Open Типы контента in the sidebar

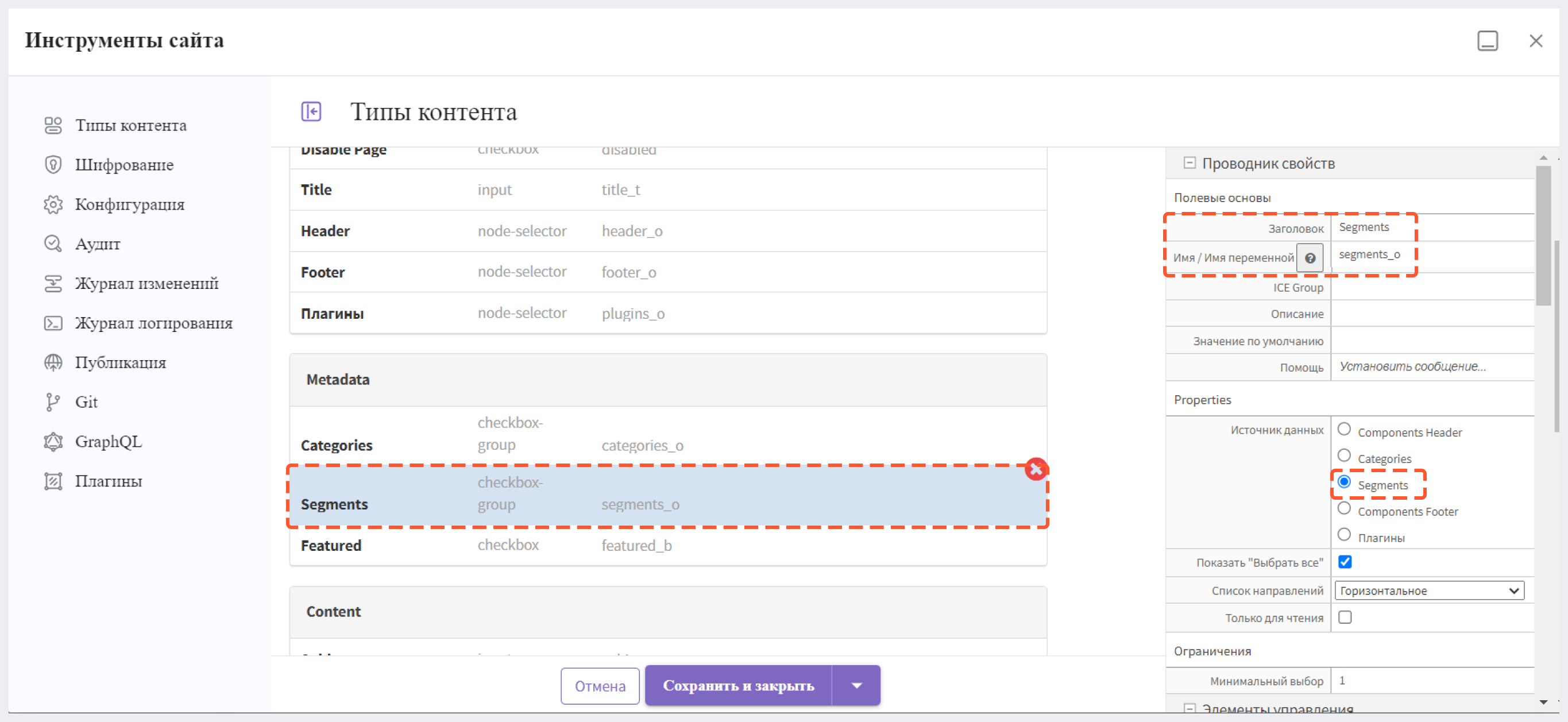(131, 125)
